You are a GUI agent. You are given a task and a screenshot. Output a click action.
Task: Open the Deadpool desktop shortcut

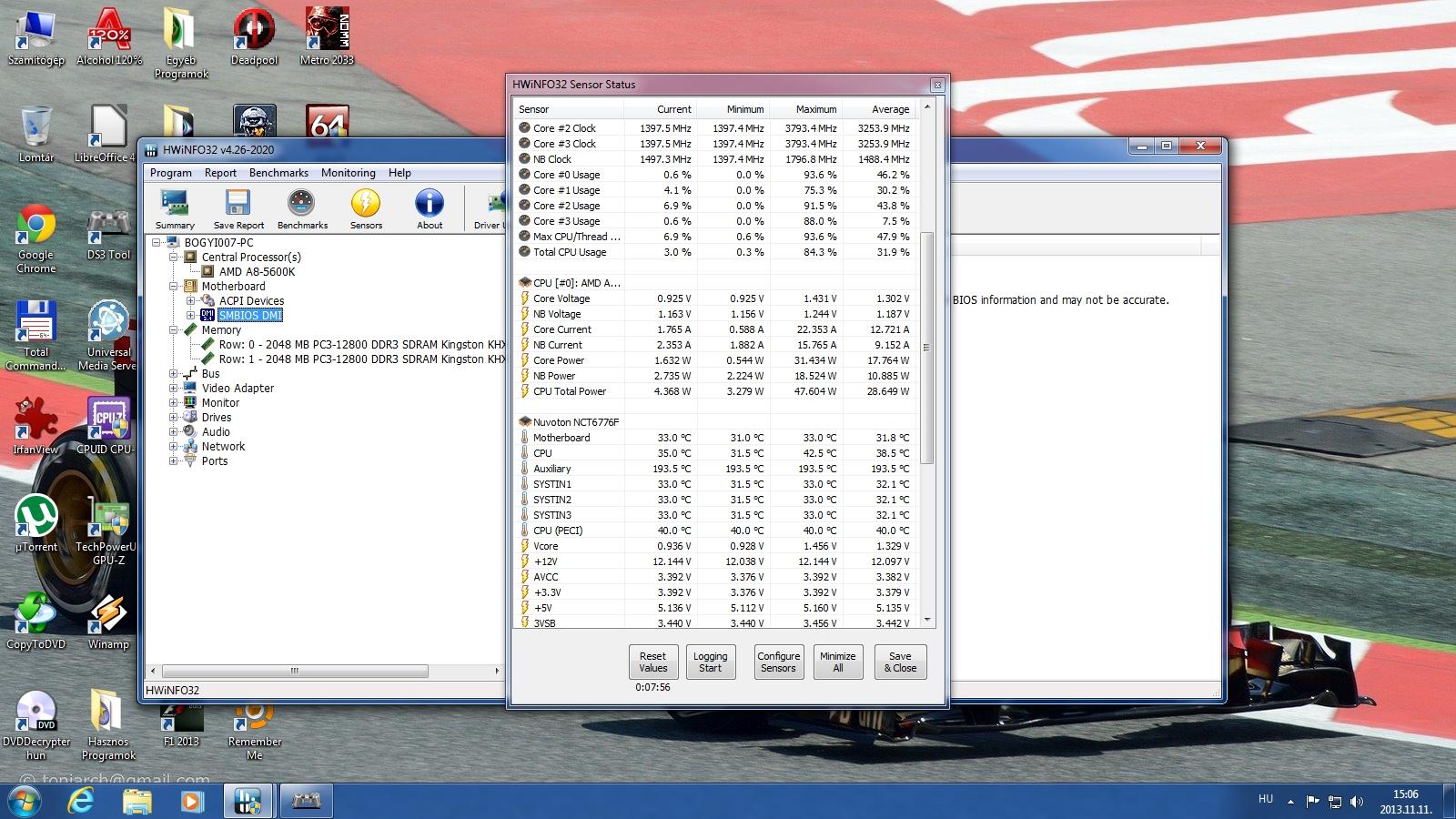tap(254, 38)
